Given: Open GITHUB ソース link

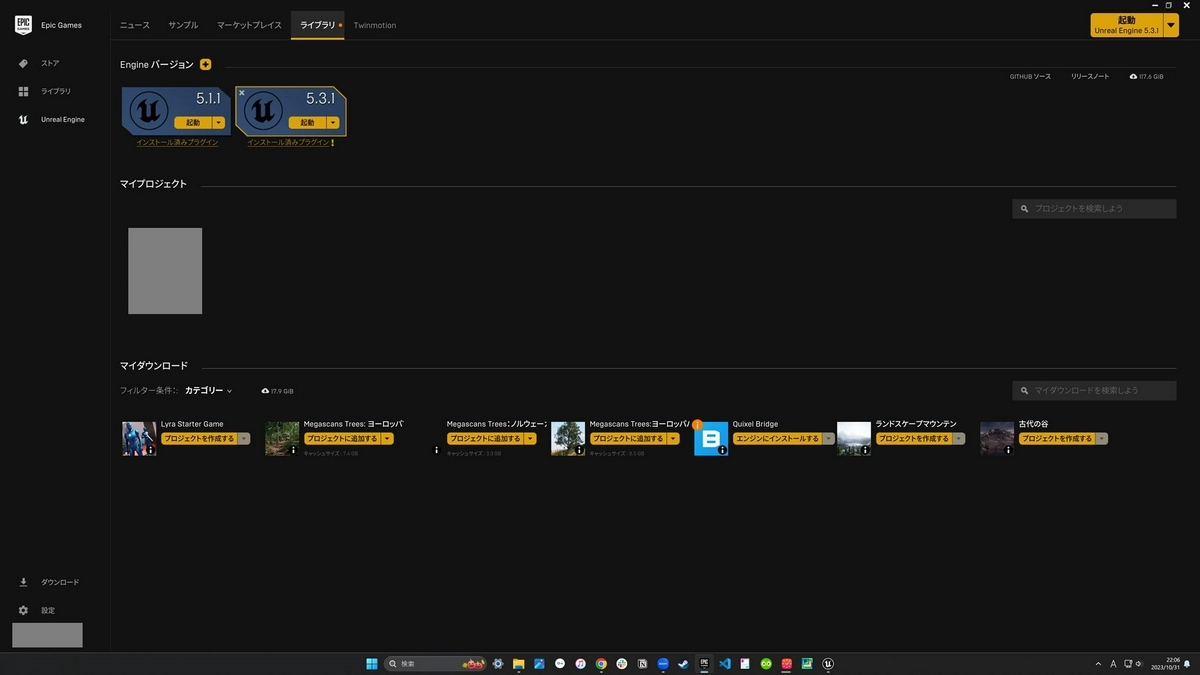Looking at the screenshot, I should (1030, 77).
